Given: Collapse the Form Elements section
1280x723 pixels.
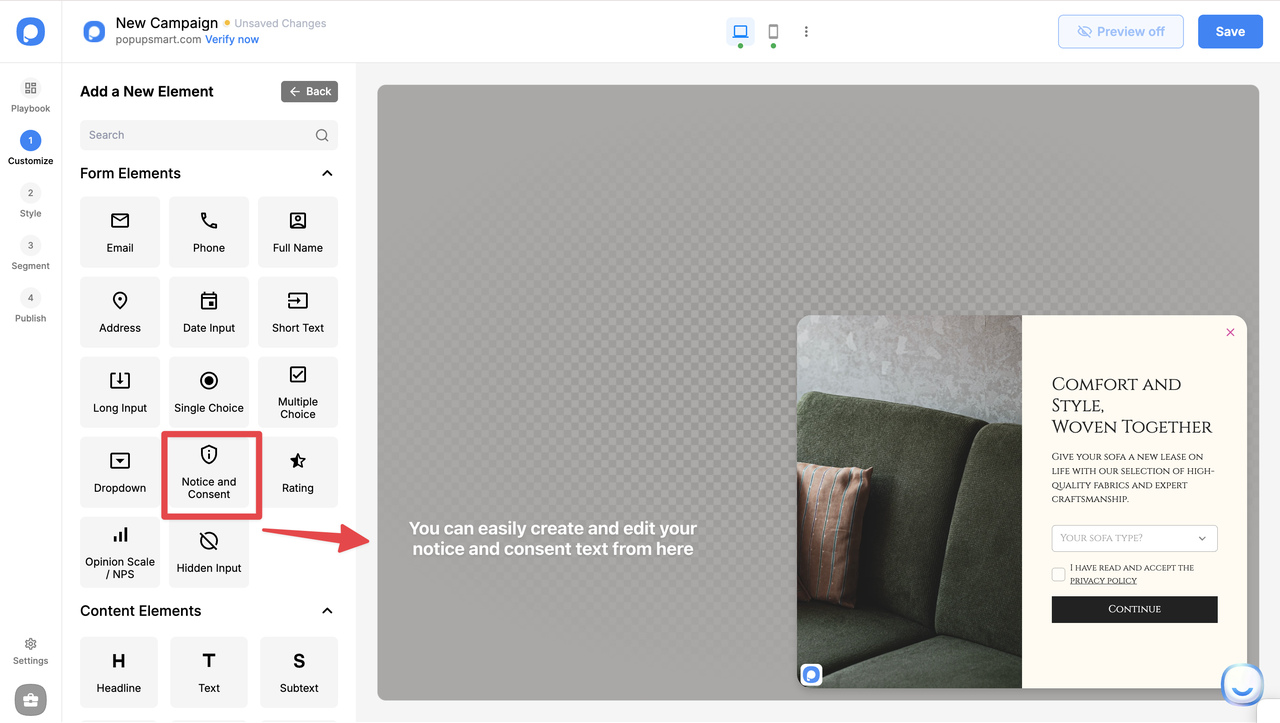Looking at the screenshot, I should 326,172.
